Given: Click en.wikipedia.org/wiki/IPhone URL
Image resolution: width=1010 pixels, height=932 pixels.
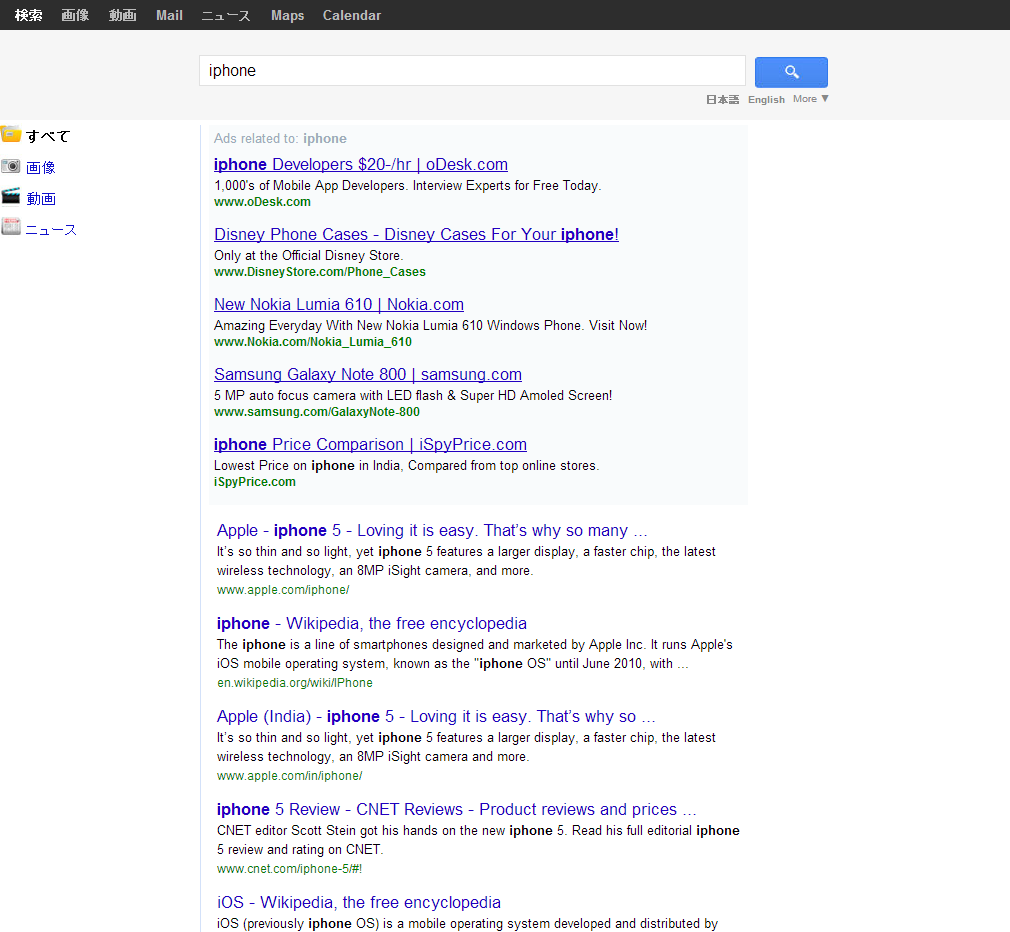Looking at the screenshot, I should coord(294,683).
